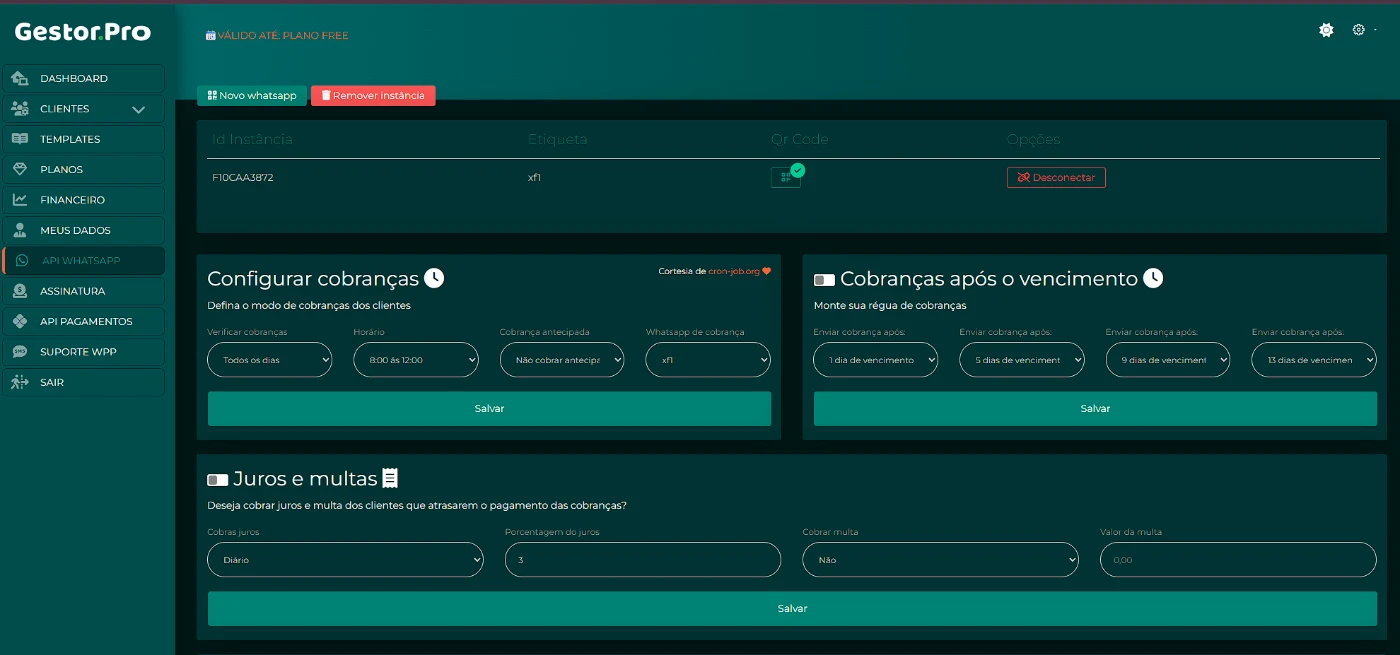
Task: Click the Novo whatsapp button
Action: [252, 96]
